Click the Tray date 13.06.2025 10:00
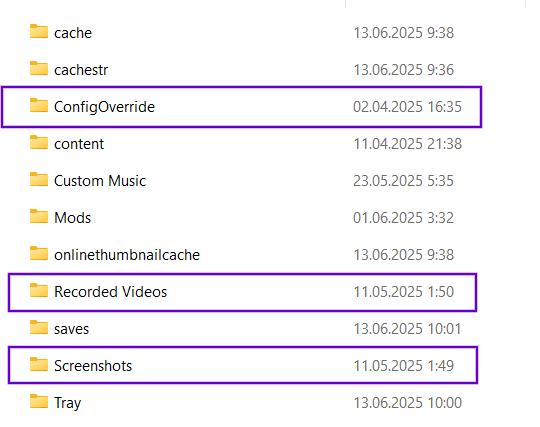 coord(408,403)
